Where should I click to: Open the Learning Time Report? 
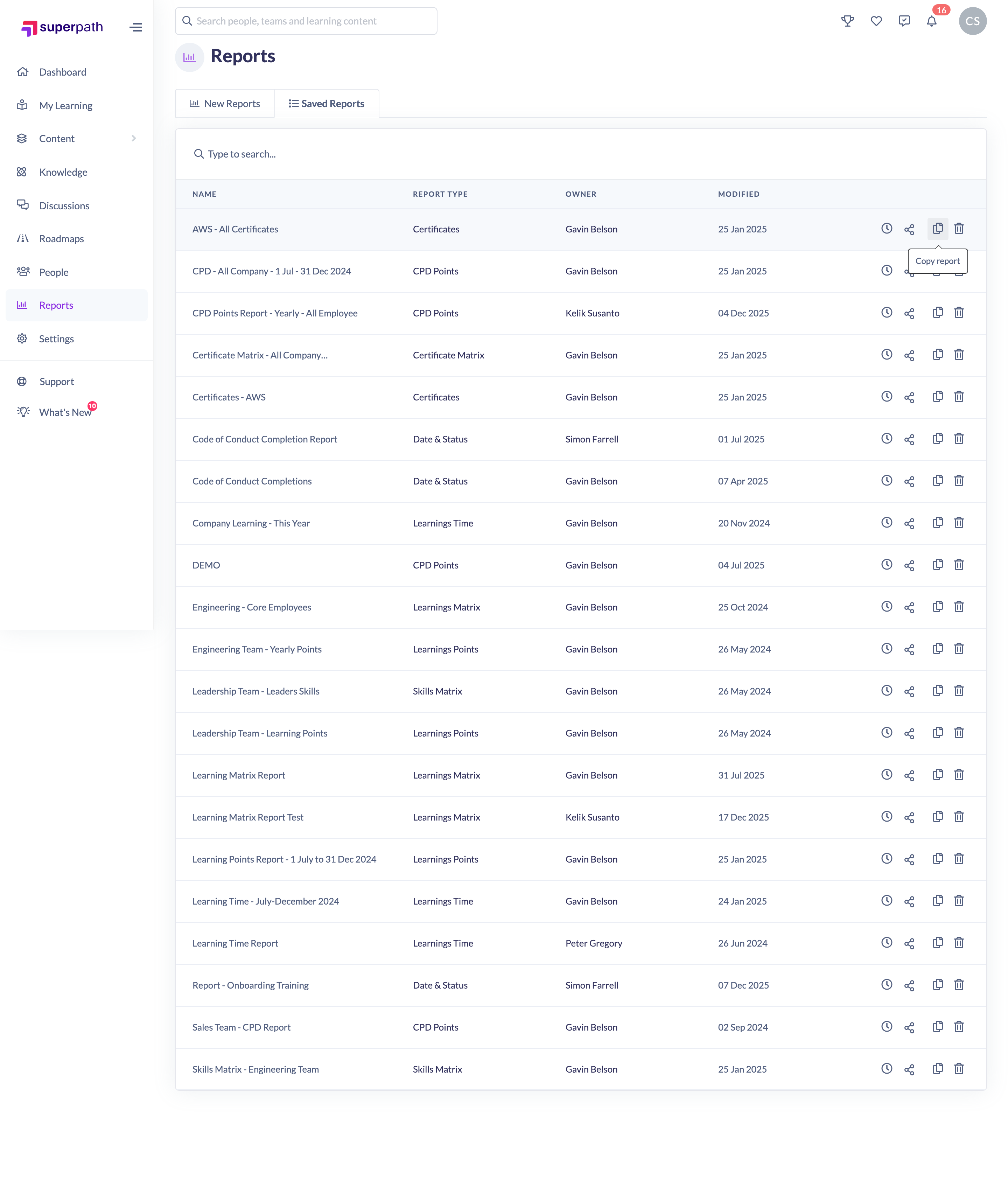click(x=235, y=943)
